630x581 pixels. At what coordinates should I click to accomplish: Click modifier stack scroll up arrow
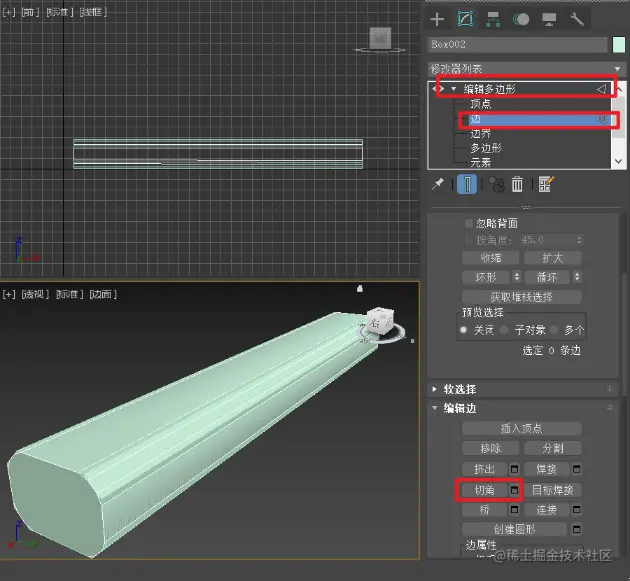tap(619, 89)
